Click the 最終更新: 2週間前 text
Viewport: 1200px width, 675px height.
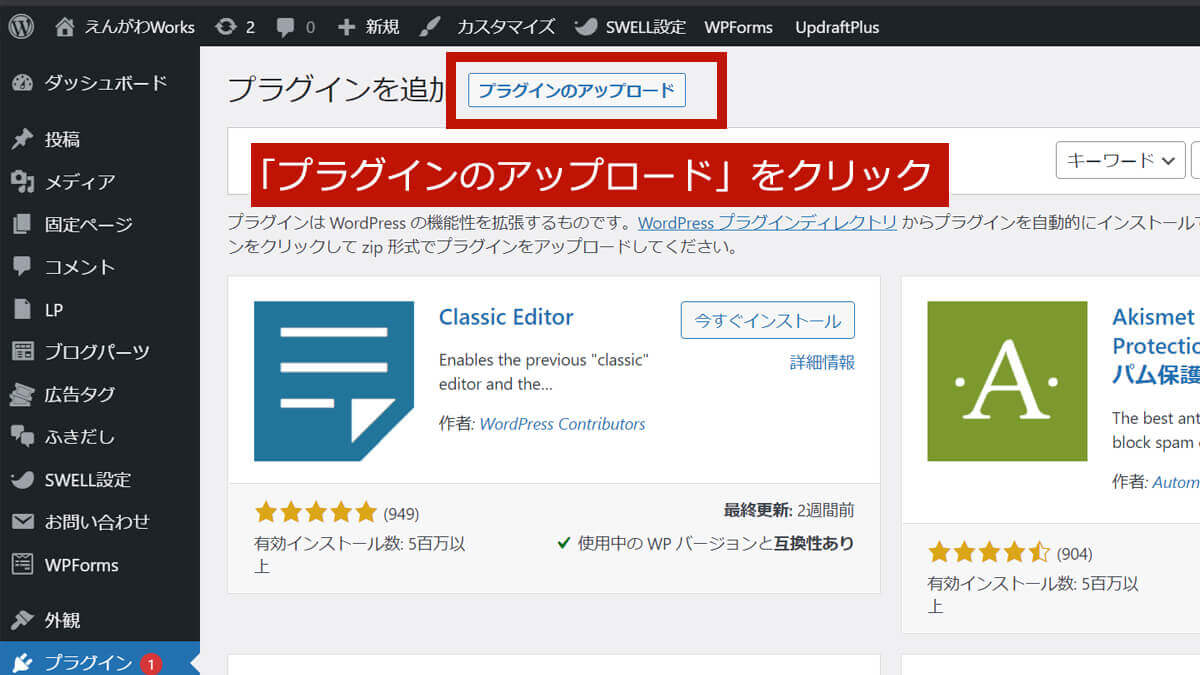(789, 510)
